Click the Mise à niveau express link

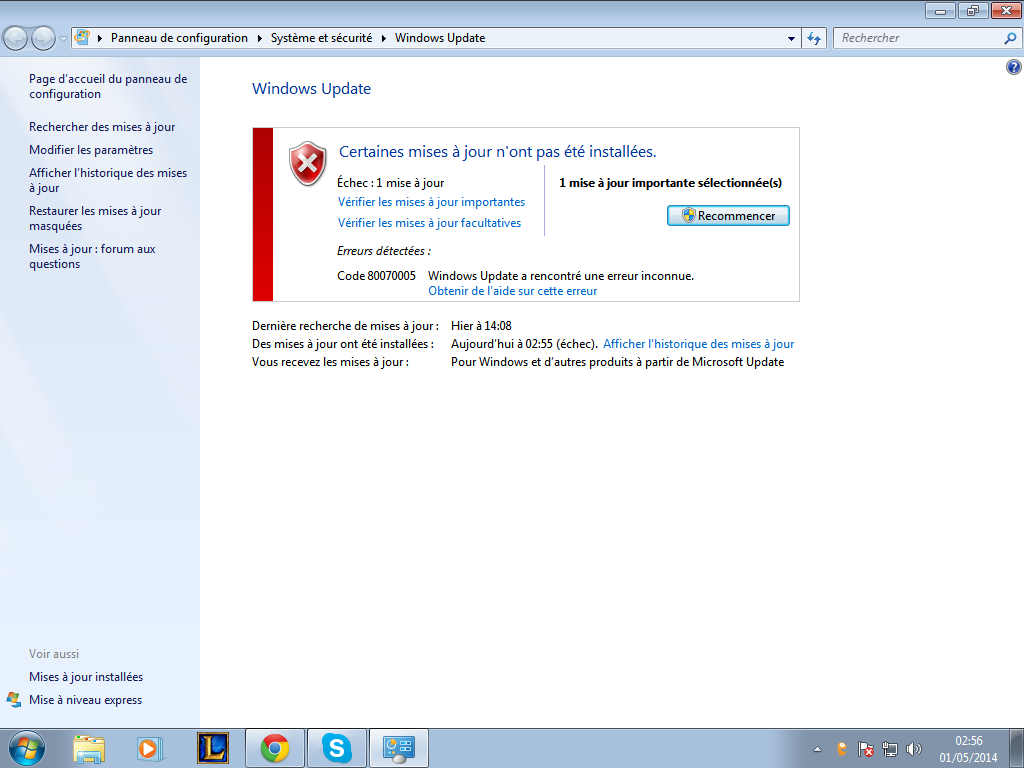coord(86,699)
